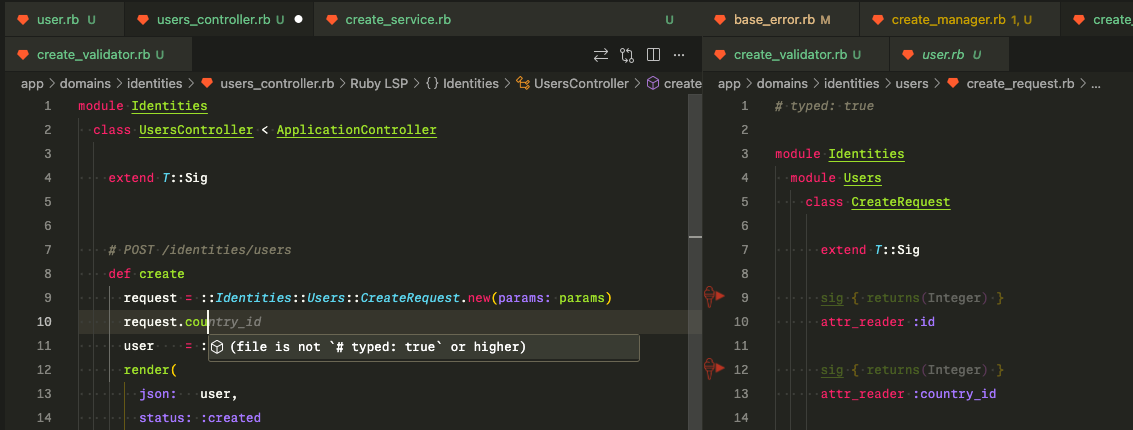Open the '{} Identities' module breadcrumb
1133x430 pixels.
(x=462, y=84)
